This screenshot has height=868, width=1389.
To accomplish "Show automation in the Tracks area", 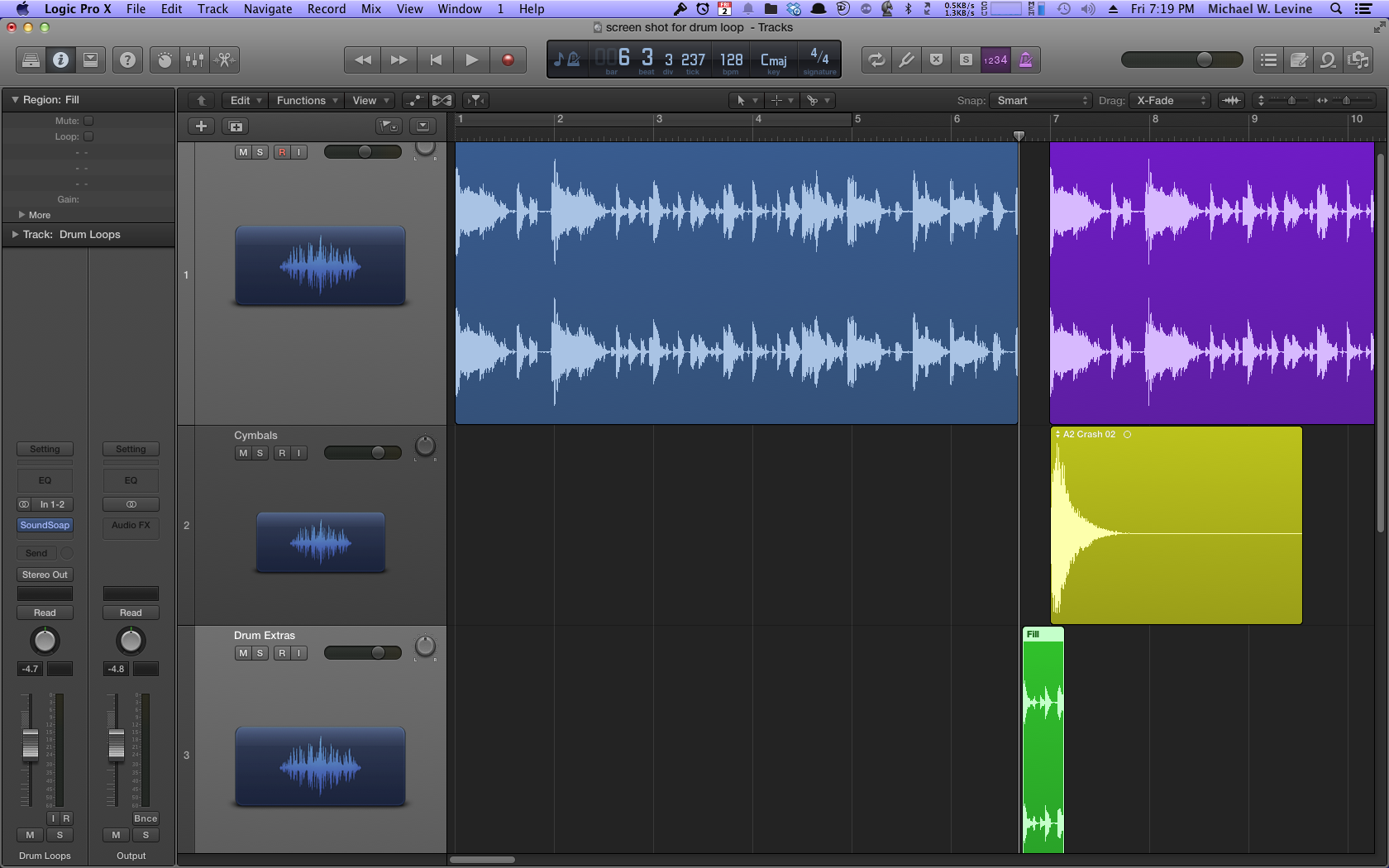I will point(414,101).
